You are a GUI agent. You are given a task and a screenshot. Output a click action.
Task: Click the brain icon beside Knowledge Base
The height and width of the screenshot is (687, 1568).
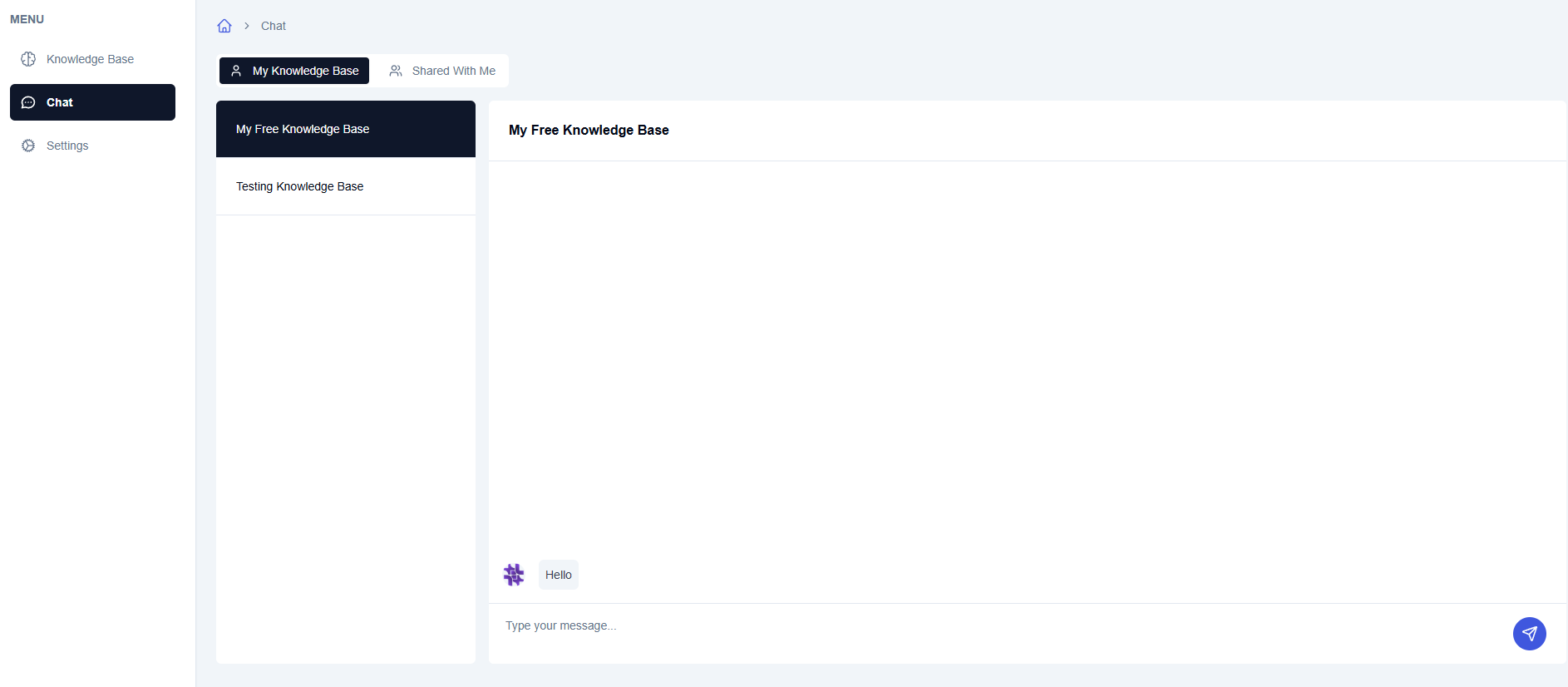28,59
